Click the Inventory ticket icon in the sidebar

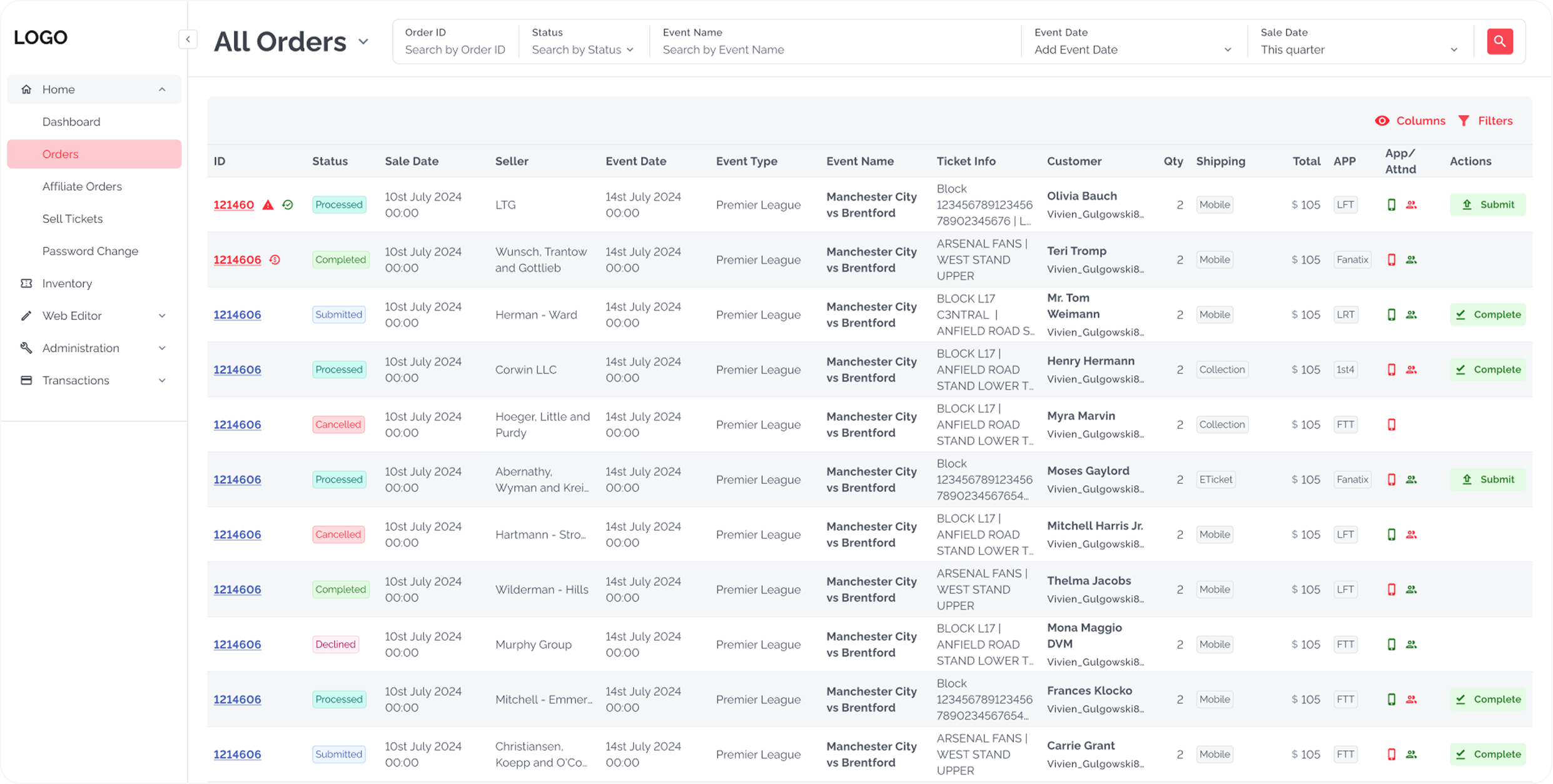26,283
